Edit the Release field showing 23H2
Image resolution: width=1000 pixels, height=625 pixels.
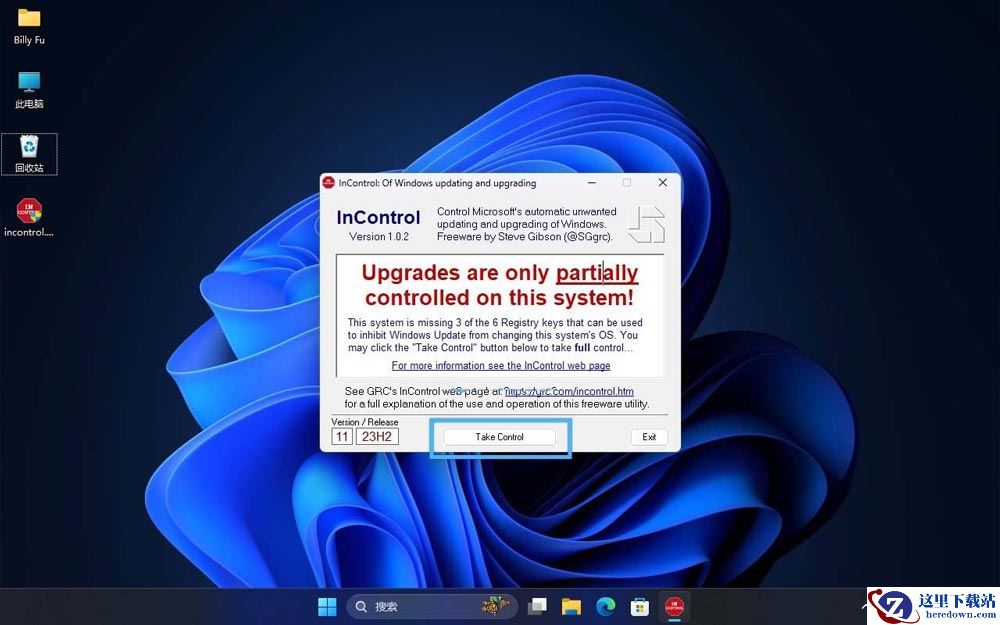(x=377, y=437)
